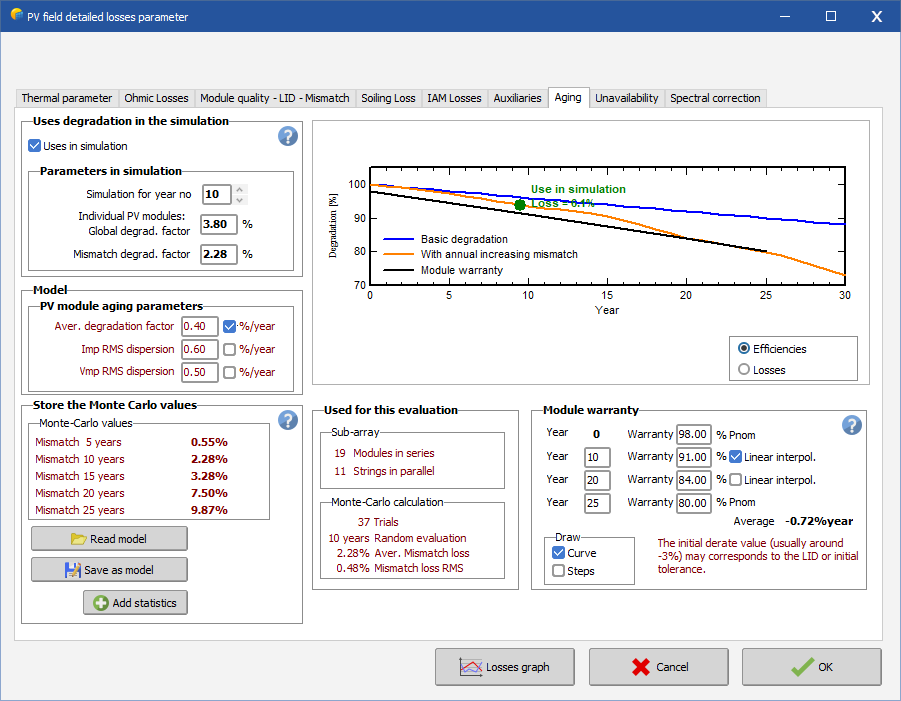Enable %/year for Vmp RMS dispersion

click(229, 372)
